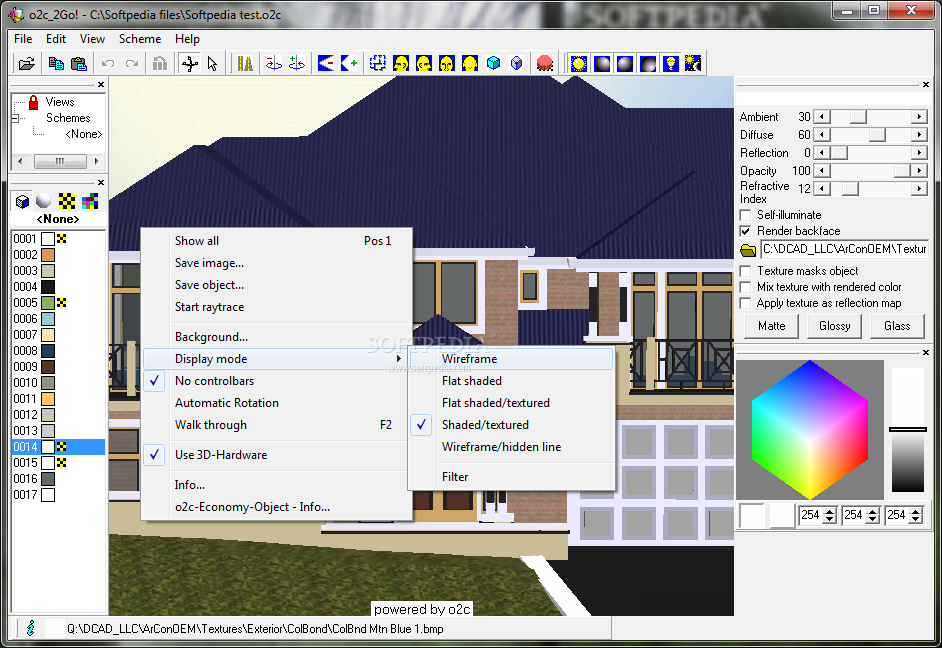Click the front-facing head view icon
This screenshot has width=942, height=648.
tap(446, 63)
